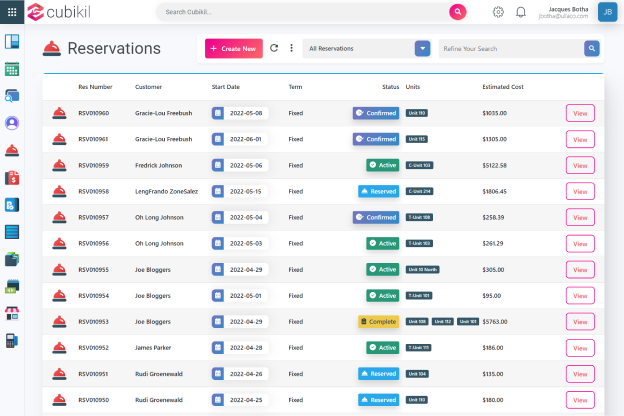Open the blue B document sidebar icon
Screen dimensions: 624x416
point(12,205)
